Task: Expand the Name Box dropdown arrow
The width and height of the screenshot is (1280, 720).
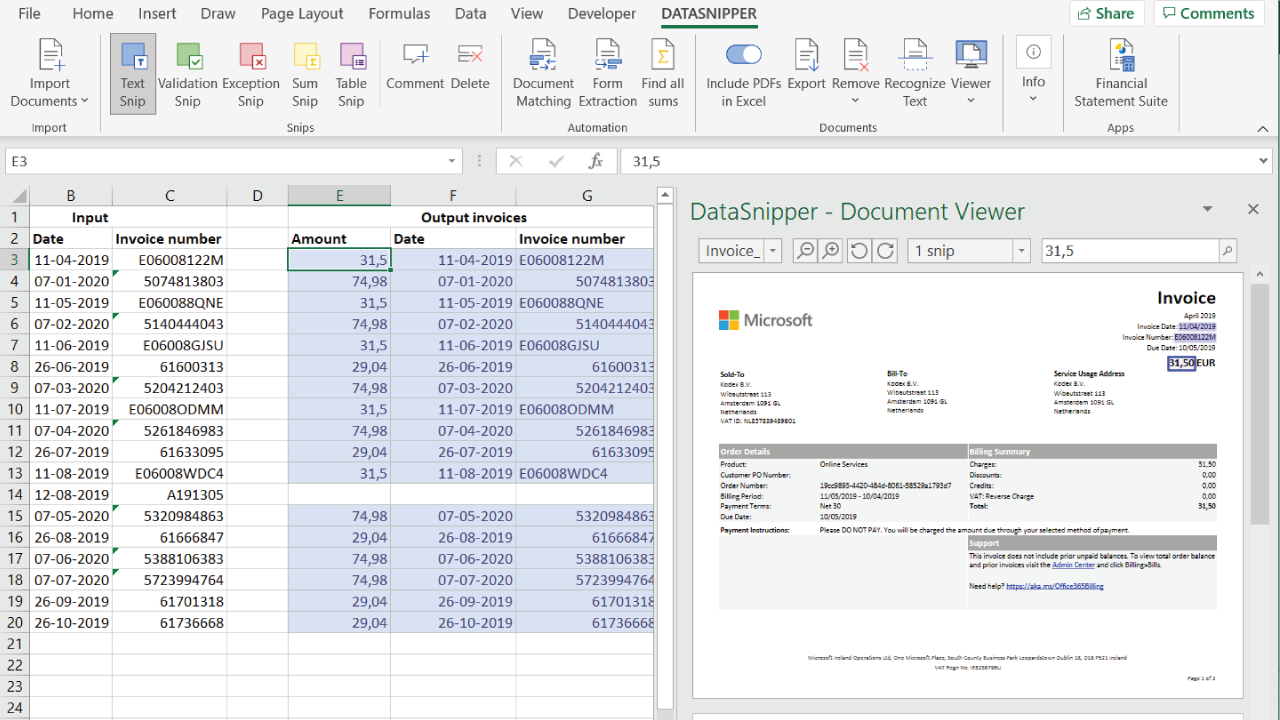Action: click(x=452, y=161)
